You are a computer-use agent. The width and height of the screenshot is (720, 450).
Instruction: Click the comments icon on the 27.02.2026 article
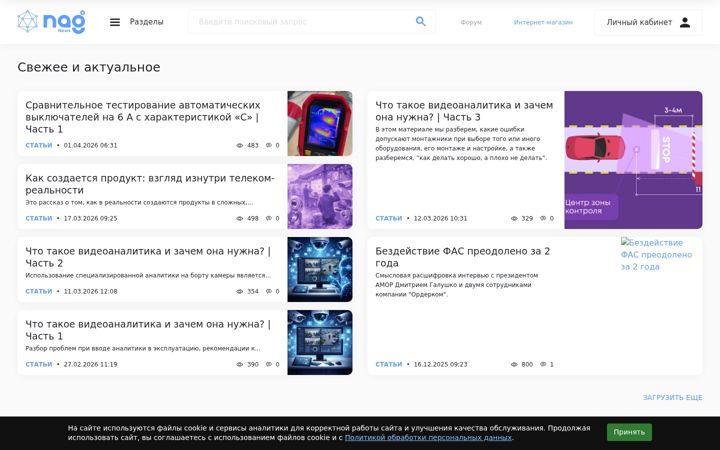click(x=269, y=364)
